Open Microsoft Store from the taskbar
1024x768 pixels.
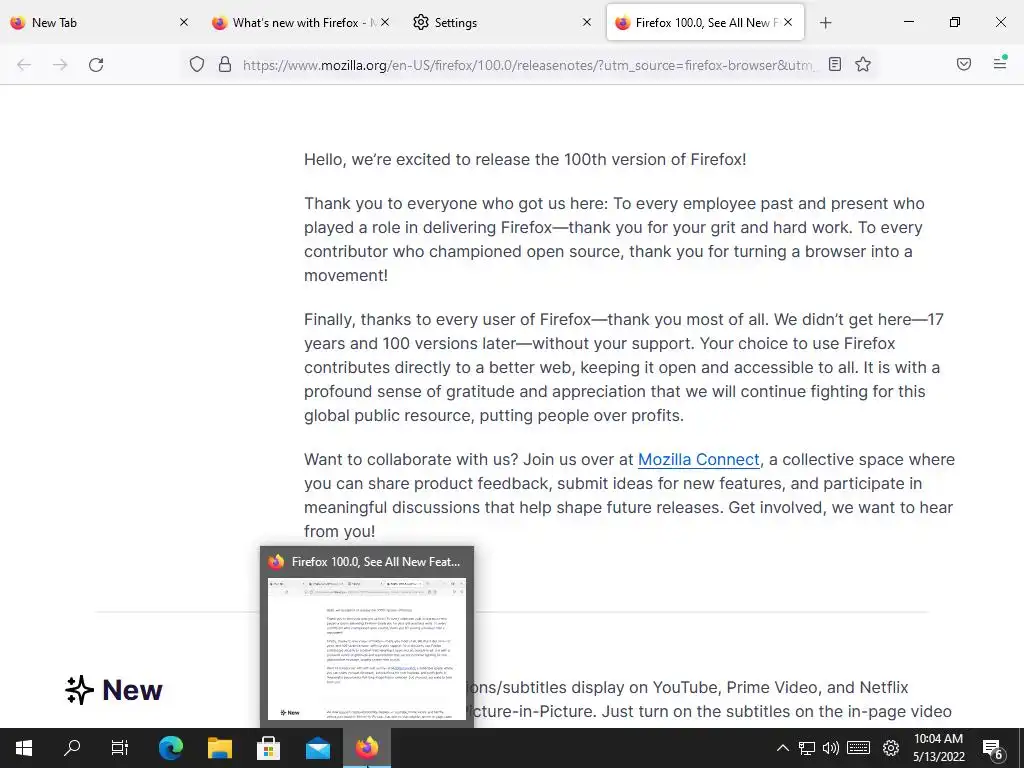coord(268,748)
